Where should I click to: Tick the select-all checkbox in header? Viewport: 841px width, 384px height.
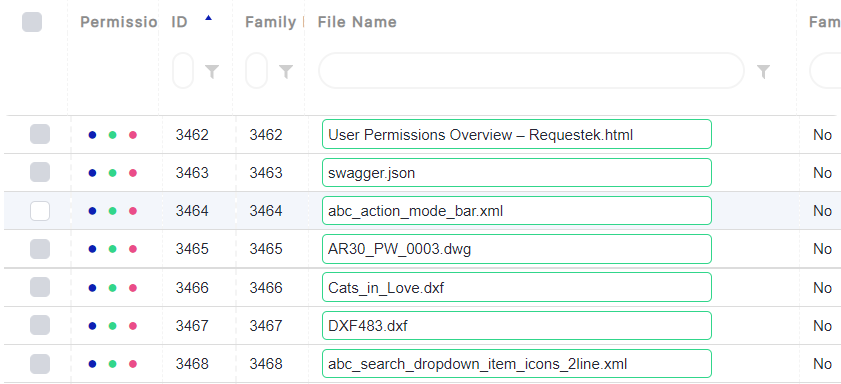click(x=32, y=23)
